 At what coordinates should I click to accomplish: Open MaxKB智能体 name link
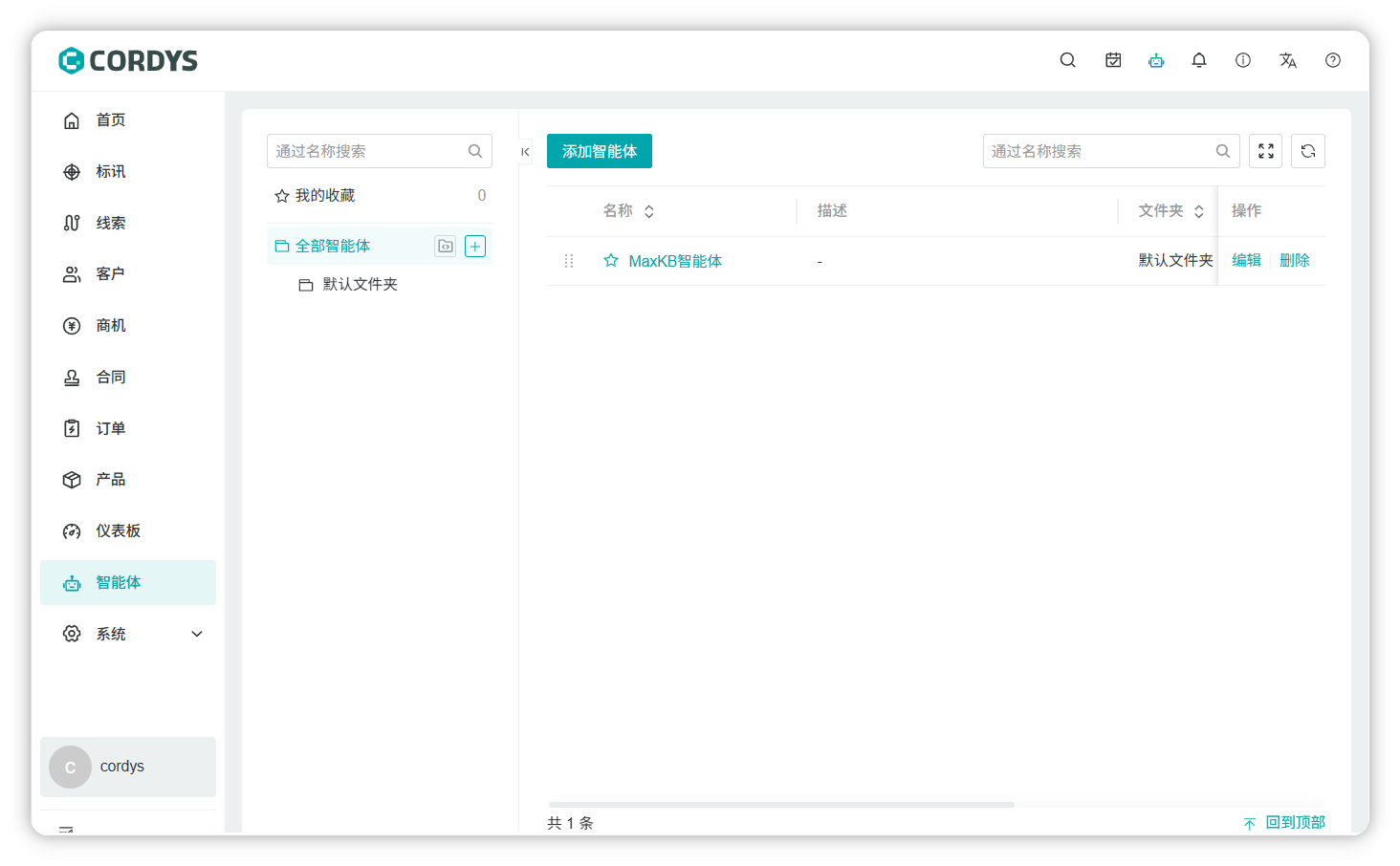tap(675, 261)
